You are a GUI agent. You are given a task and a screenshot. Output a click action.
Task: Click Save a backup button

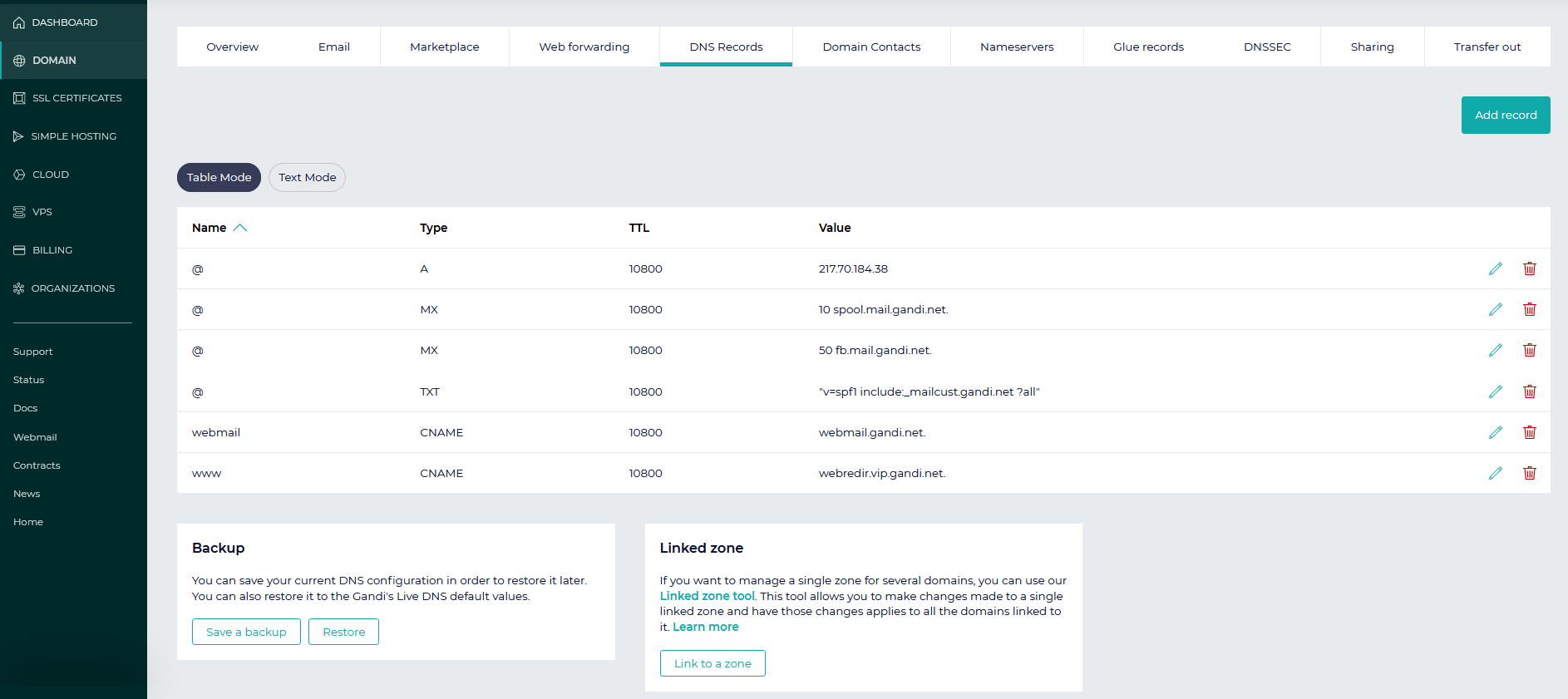tap(246, 632)
